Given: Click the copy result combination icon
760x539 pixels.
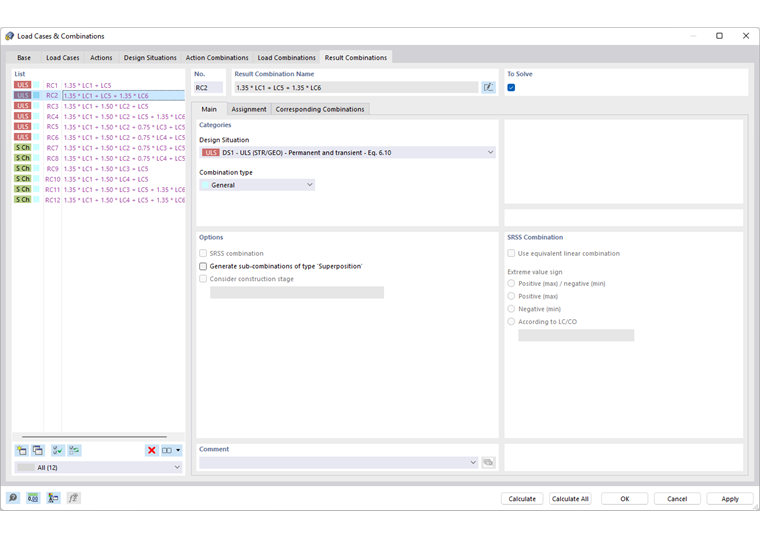Looking at the screenshot, I should (x=38, y=450).
